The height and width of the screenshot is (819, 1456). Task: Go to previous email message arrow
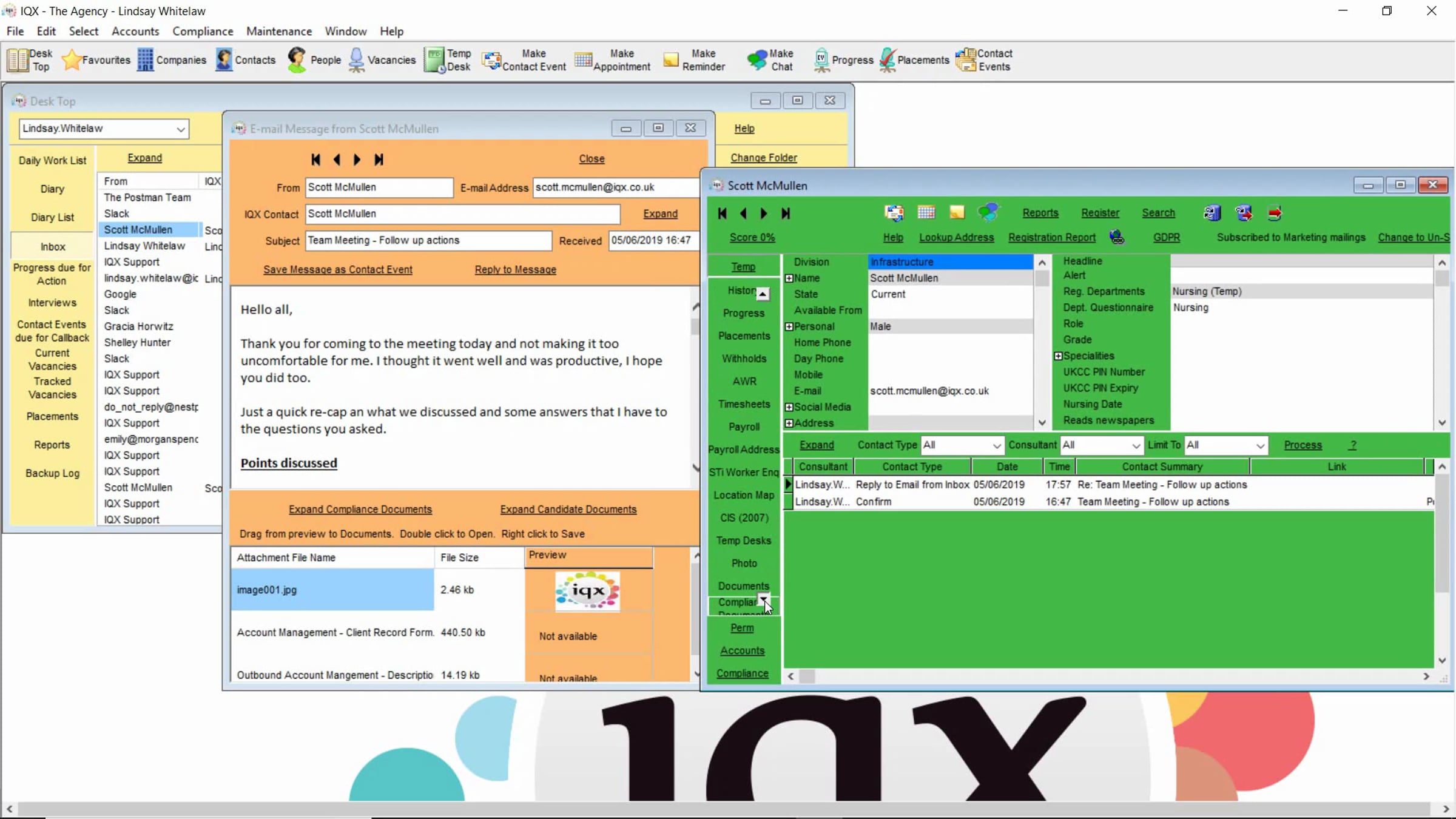337,160
